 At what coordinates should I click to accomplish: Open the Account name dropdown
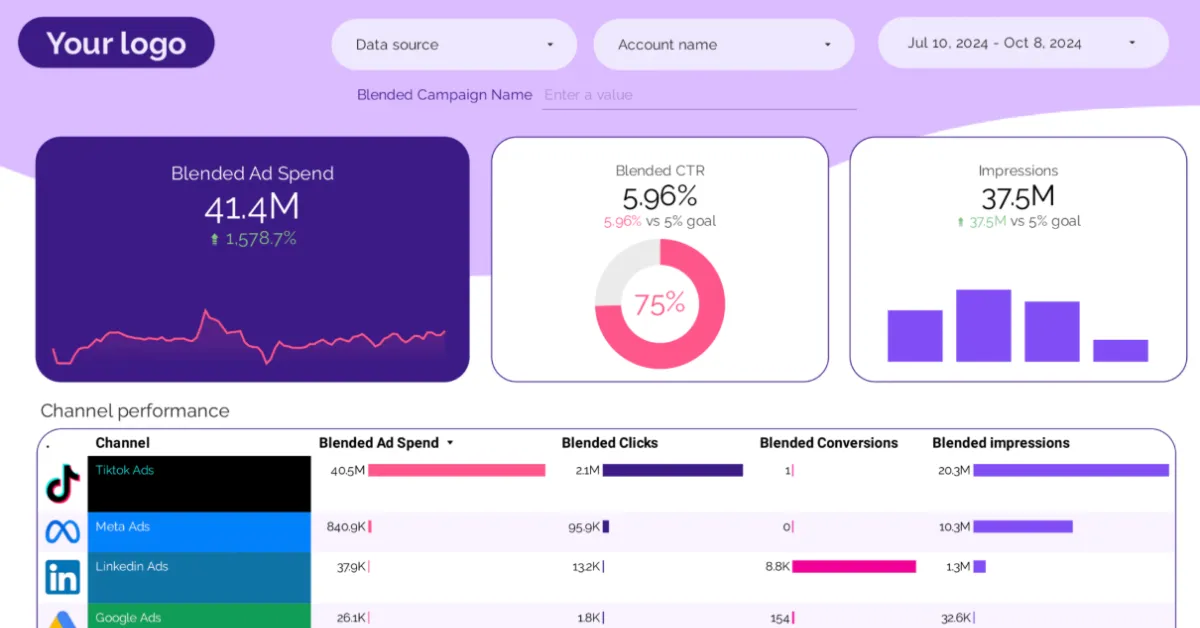(724, 44)
